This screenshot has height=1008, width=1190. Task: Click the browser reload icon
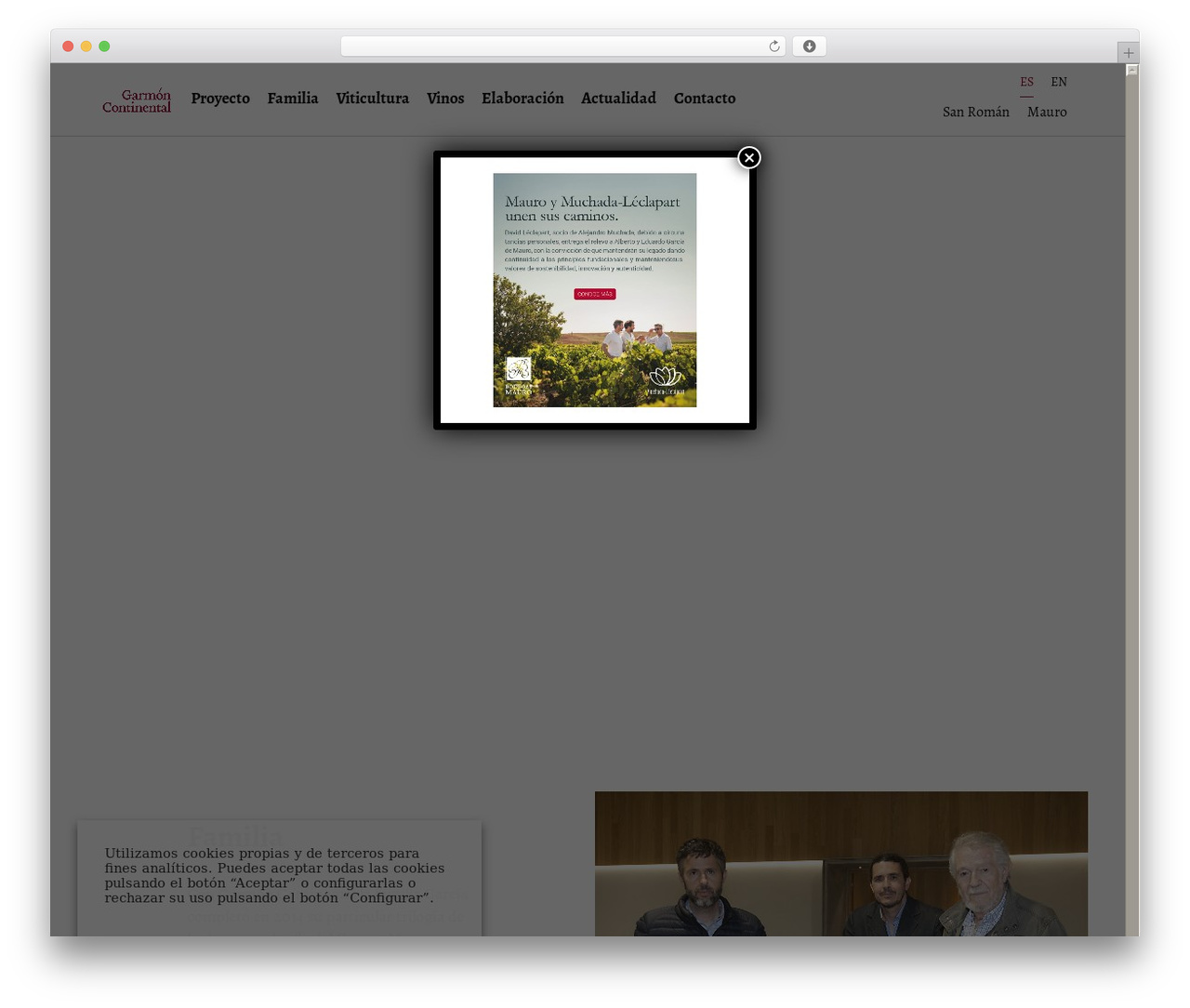774,46
